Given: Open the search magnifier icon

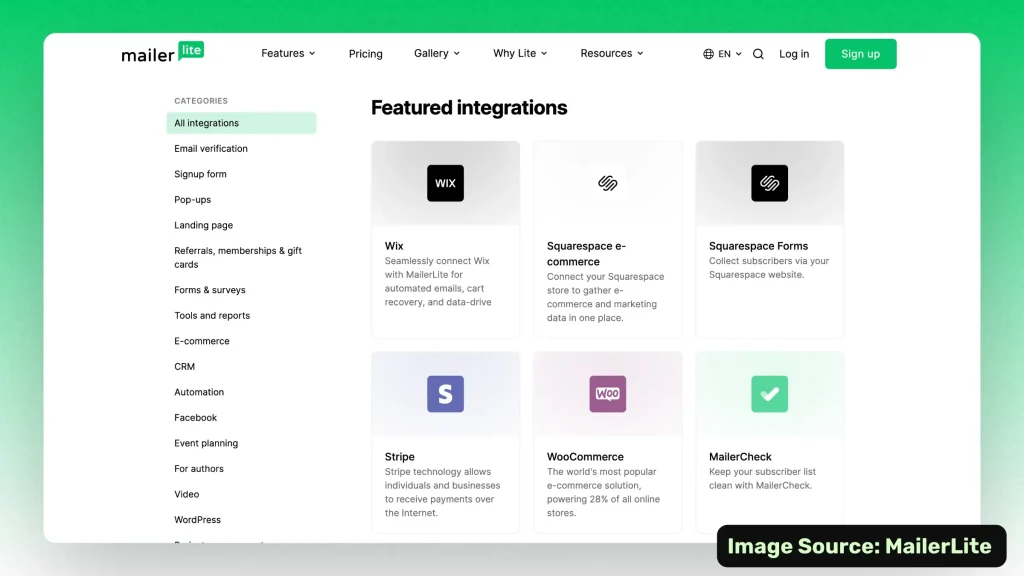Looking at the screenshot, I should click(x=758, y=54).
